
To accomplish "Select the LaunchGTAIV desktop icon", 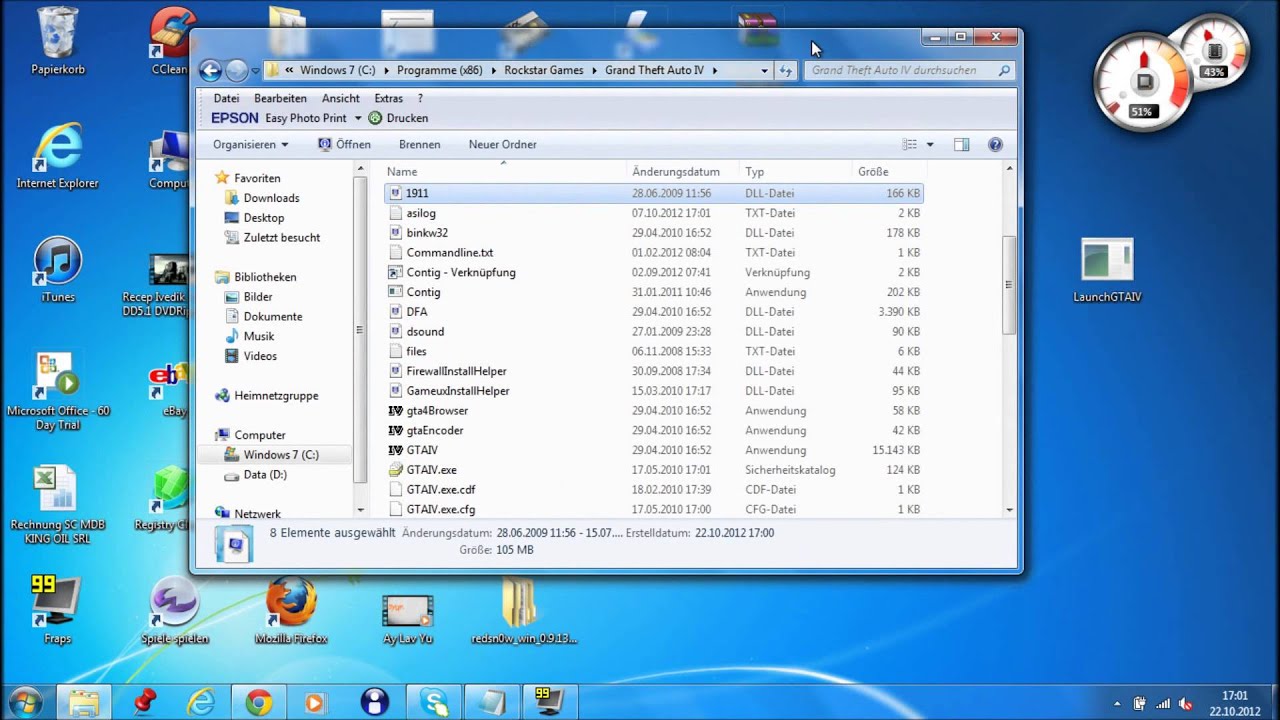I will point(1107,270).
